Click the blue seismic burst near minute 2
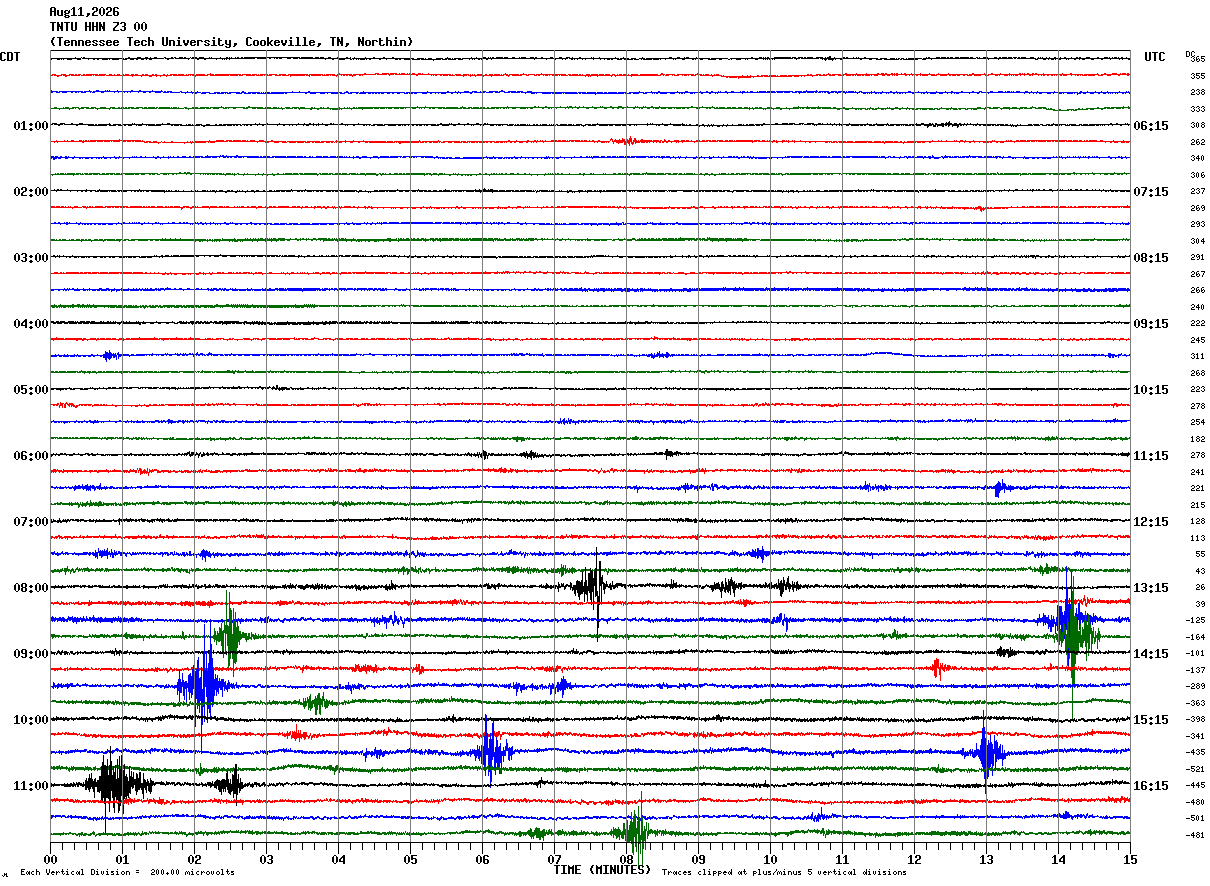Image resolution: width=1210 pixels, height=886 pixels. click(202, 685)
